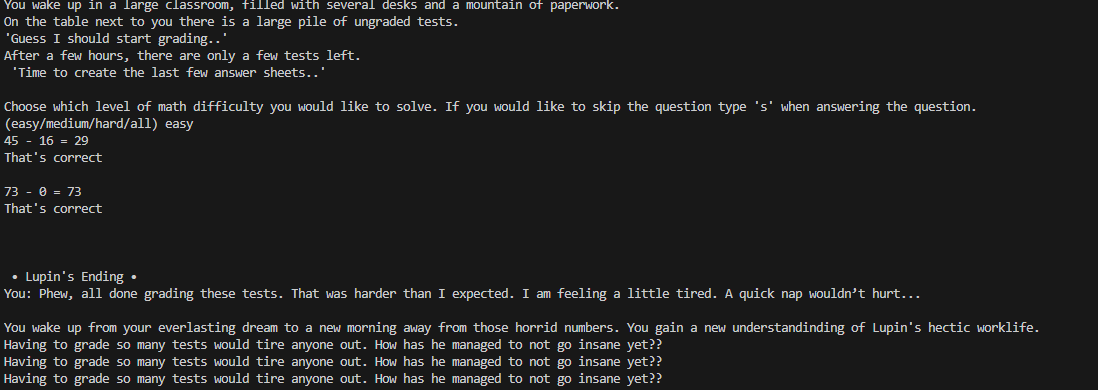The height and width of the screenshot is (390, 1098).
Task: Click the answer '73' after '73 - 0 ='
Action: pos(74,191)
